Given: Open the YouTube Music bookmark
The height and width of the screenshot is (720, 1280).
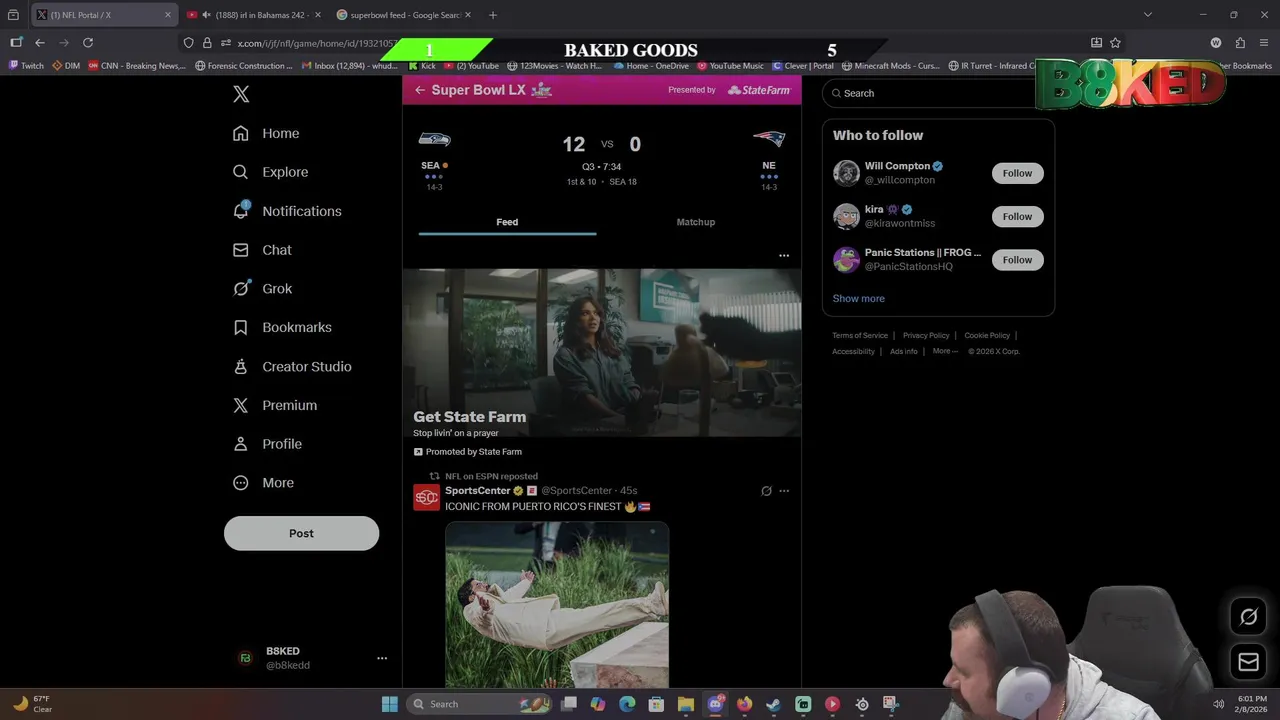Looking at the screenshot, I should coord(730,66).
